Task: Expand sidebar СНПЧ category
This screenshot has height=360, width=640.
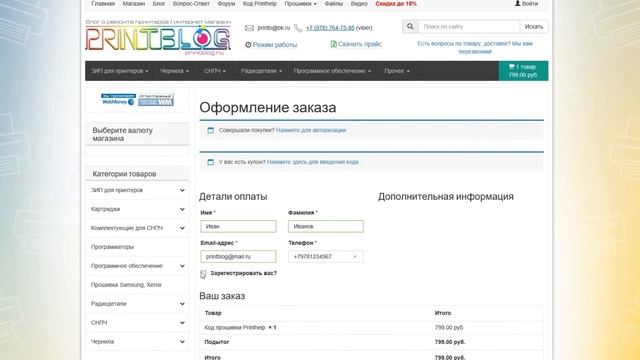Action: (x=182, y=323)
